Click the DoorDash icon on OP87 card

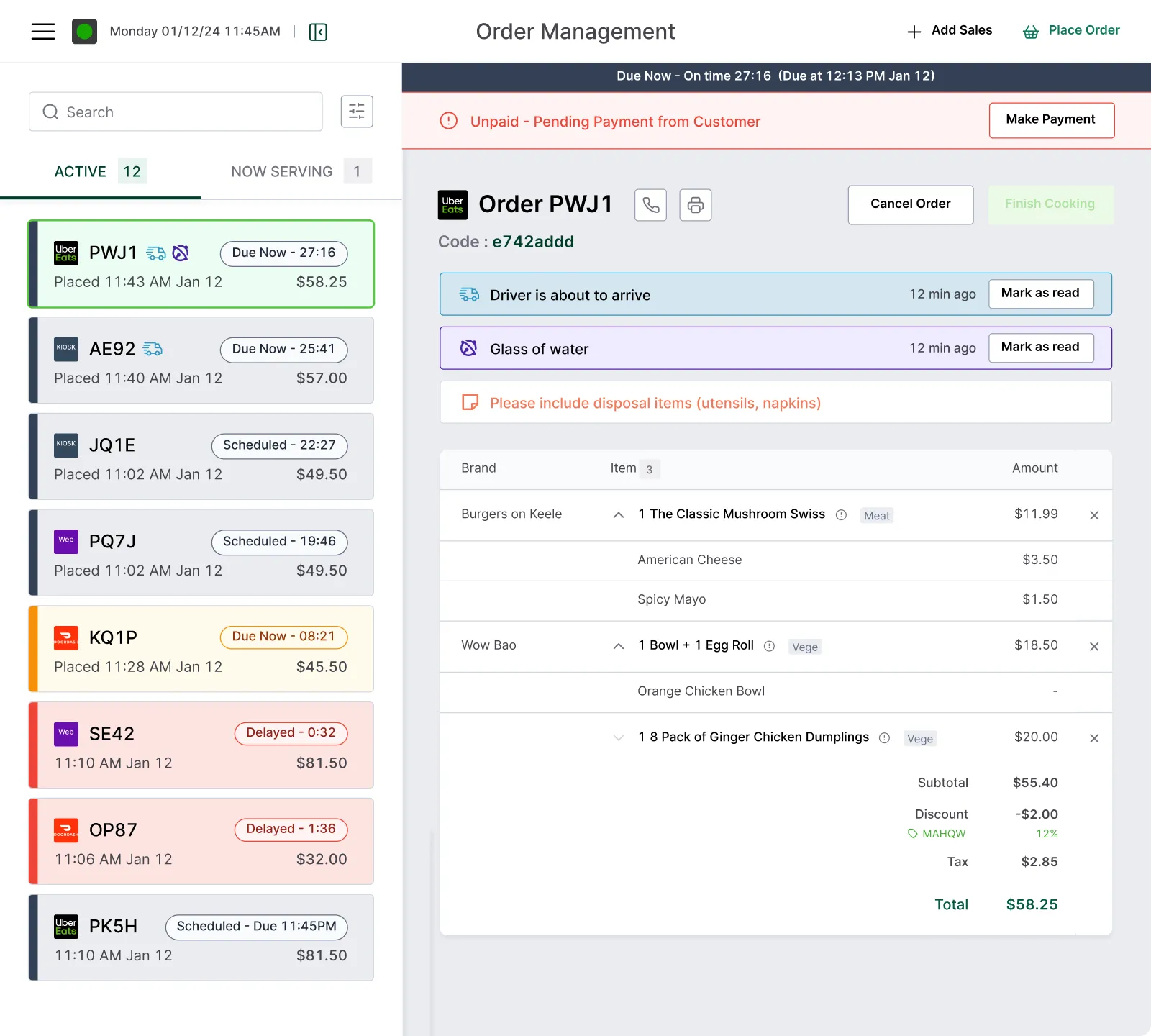tap(66, 830)
